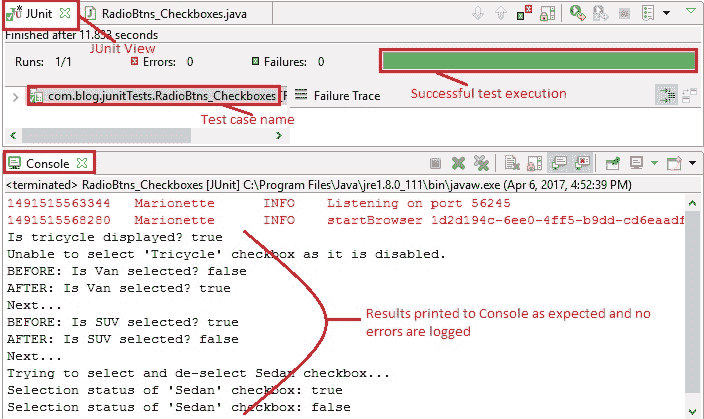Click the 'startBrowser' Marionette log line
This screenshot has height=419, width=704.
point(345,221)
